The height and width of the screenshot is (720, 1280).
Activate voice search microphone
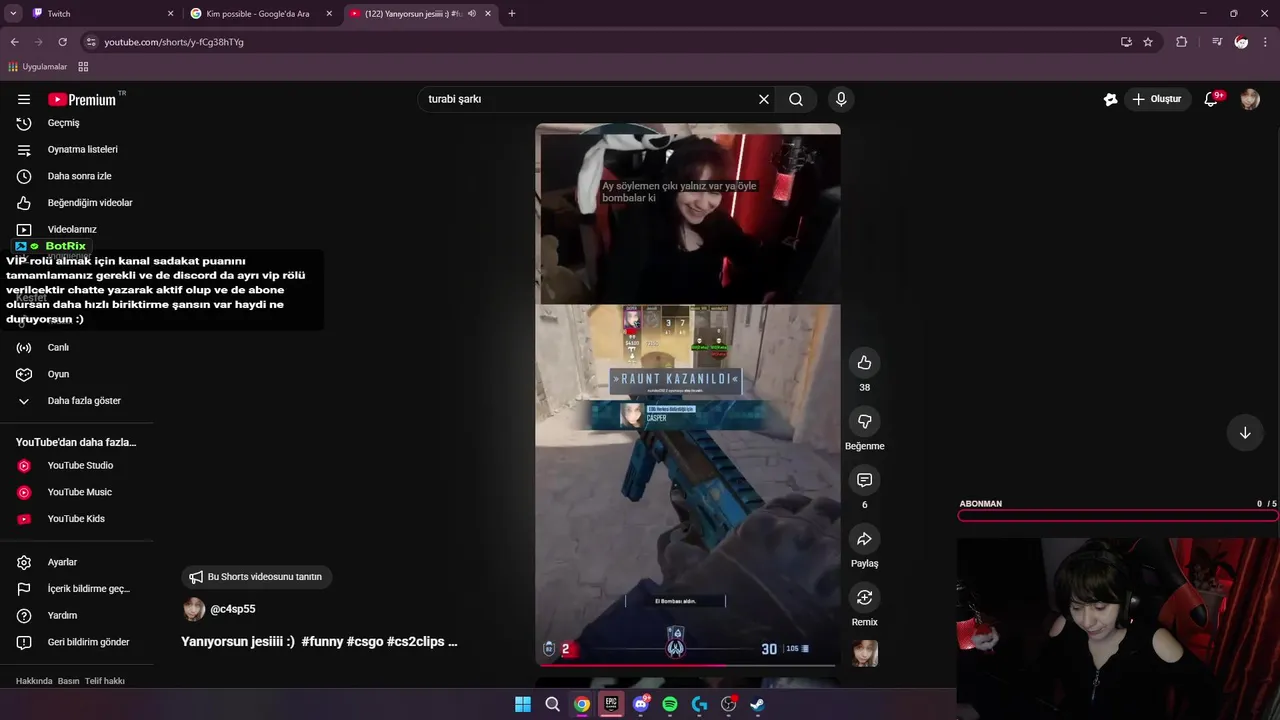[841, 99]
